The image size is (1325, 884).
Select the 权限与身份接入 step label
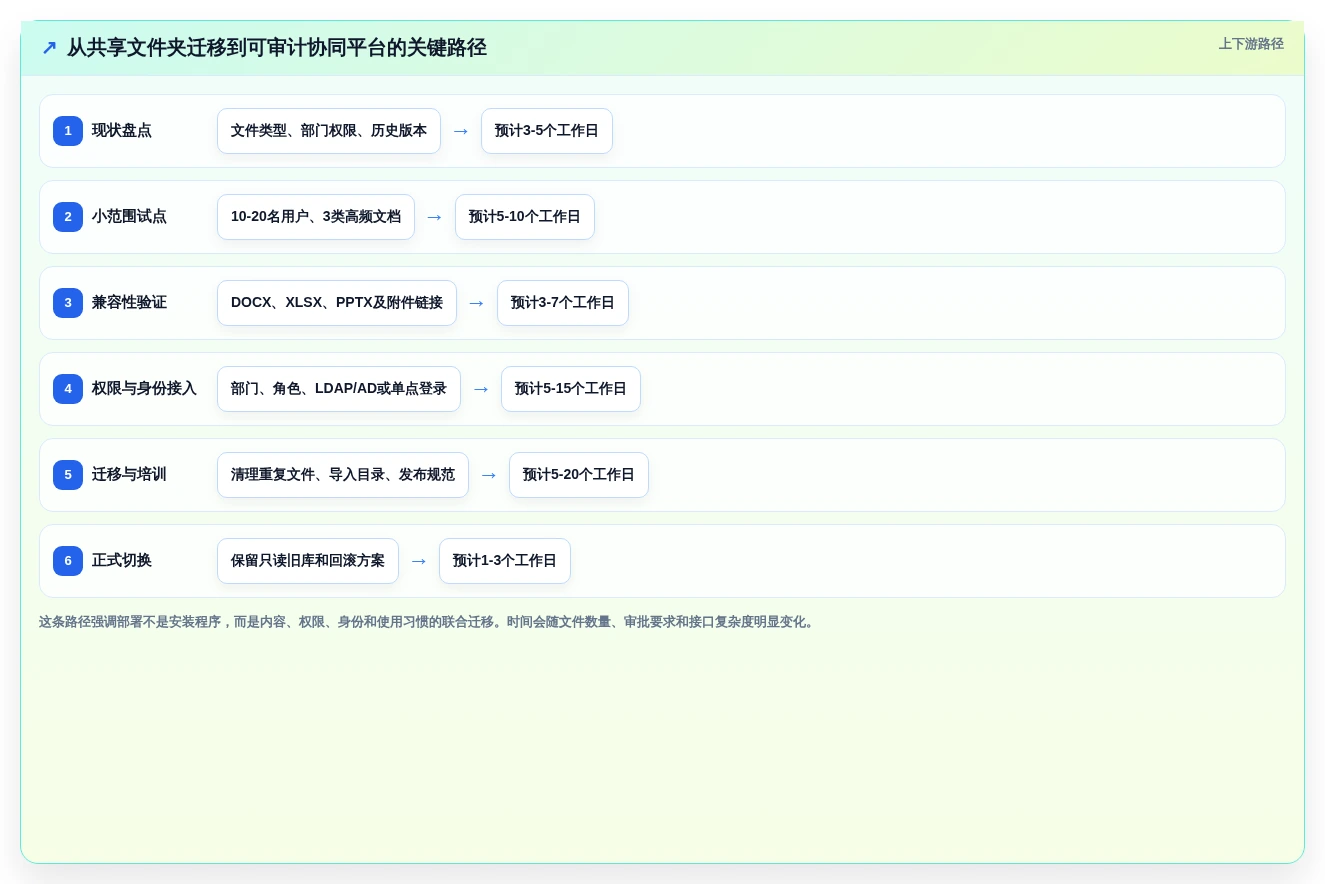point(144,389)
